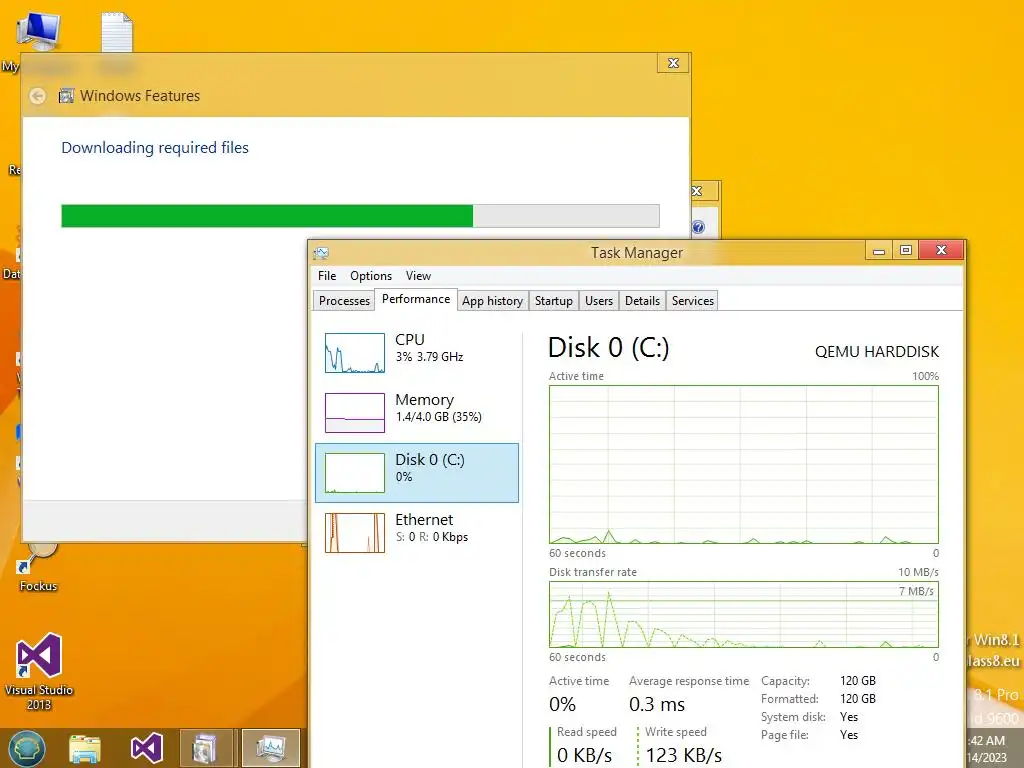Select the Memory performance graph thumbnail

[x=355, y=413]
